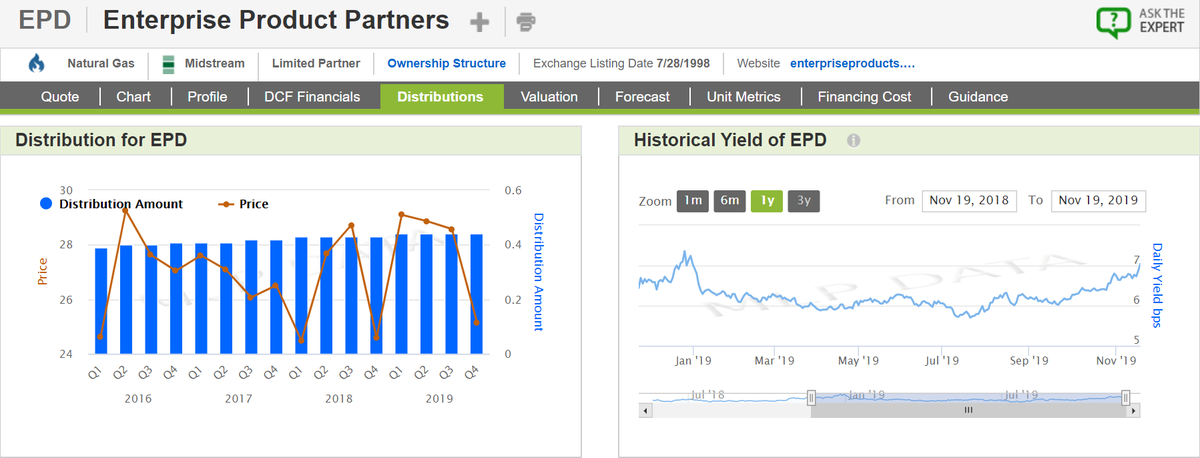Go to the Valuation tab

pos(549,97)
